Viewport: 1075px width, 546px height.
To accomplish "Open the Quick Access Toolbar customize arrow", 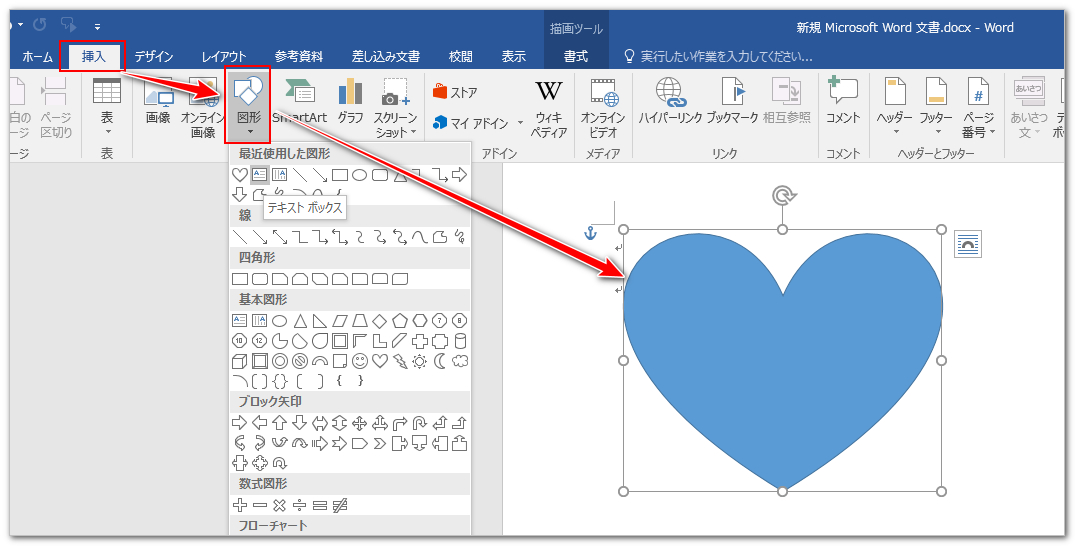I will pos(97,27).
